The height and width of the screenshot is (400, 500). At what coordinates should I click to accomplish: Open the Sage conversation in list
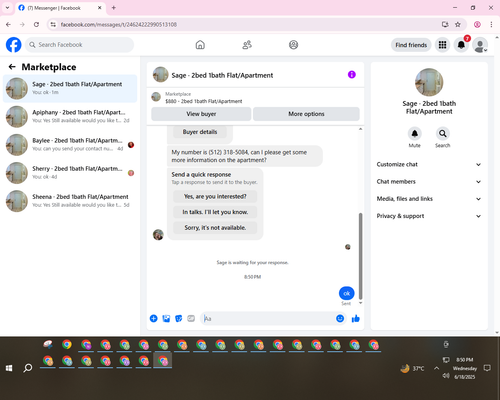70,88
